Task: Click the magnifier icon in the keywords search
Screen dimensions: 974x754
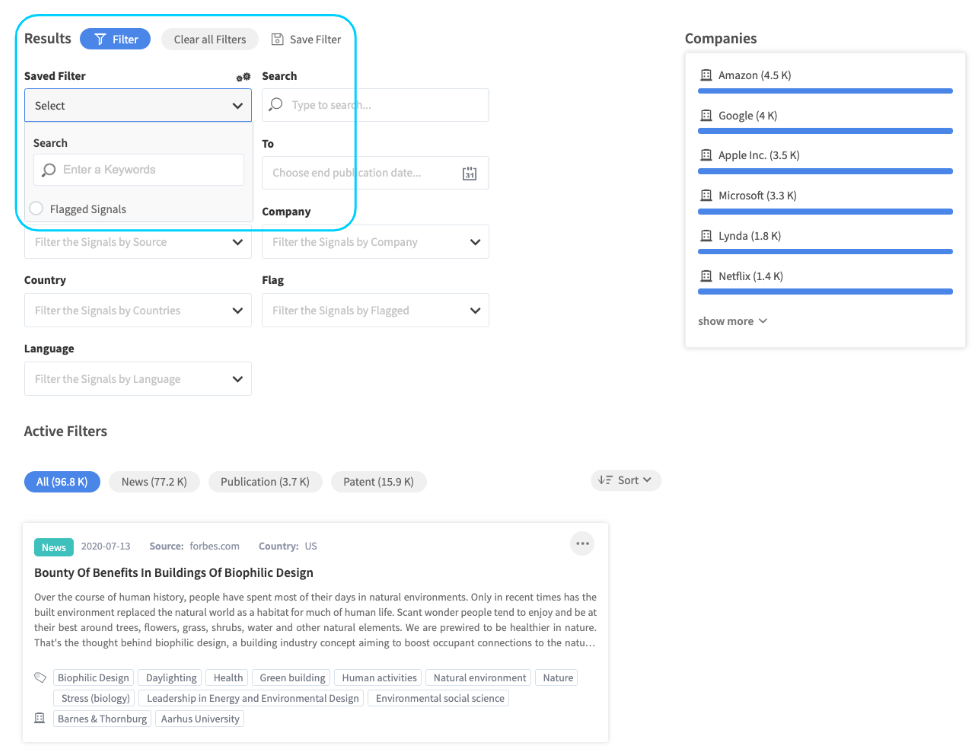Action: pos(48,170)
